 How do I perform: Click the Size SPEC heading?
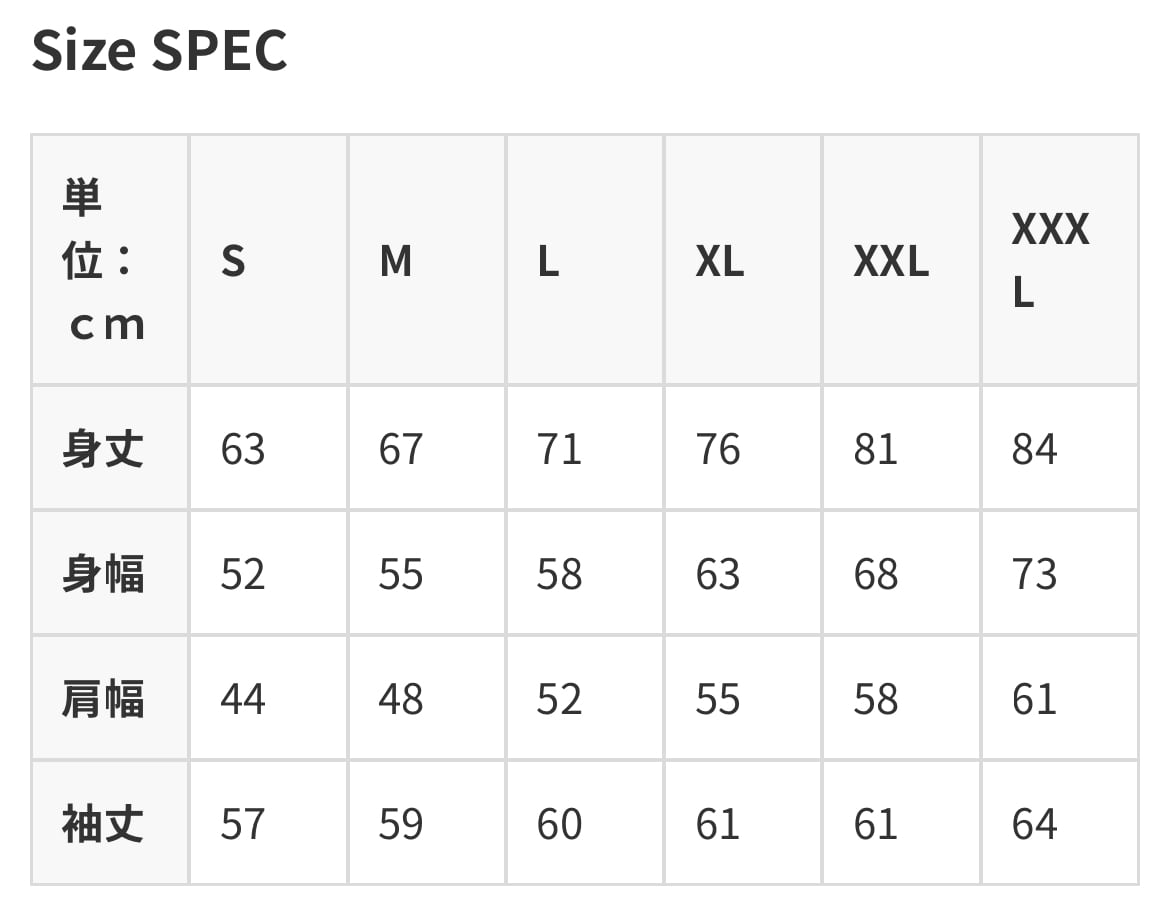[x=160, y=51]
